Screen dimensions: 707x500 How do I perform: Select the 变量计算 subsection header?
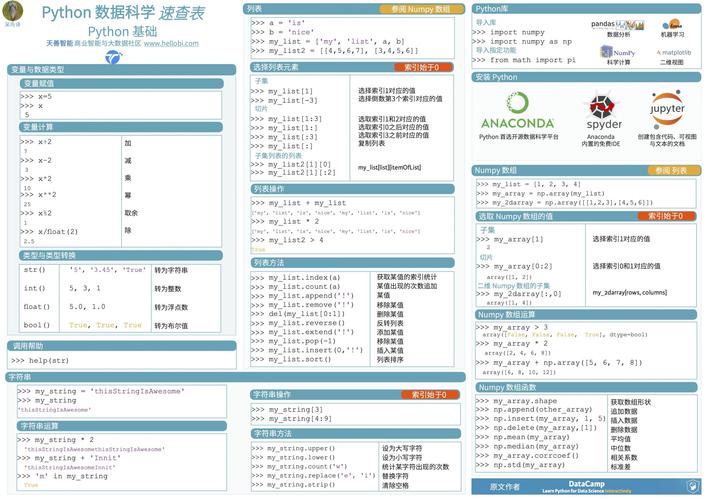(121, 127)
